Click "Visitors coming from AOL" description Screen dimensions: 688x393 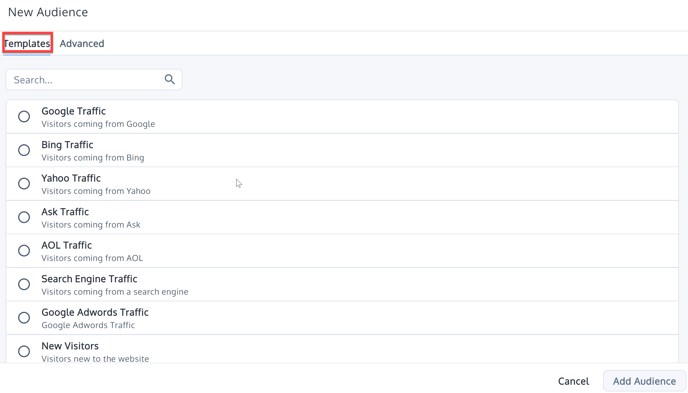[x=92, y=258]
